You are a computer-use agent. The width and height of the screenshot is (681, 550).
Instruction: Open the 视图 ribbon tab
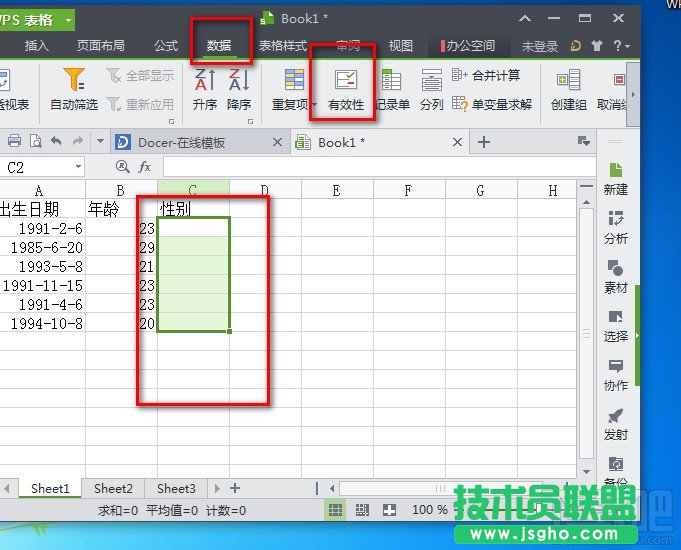[400, 46]
